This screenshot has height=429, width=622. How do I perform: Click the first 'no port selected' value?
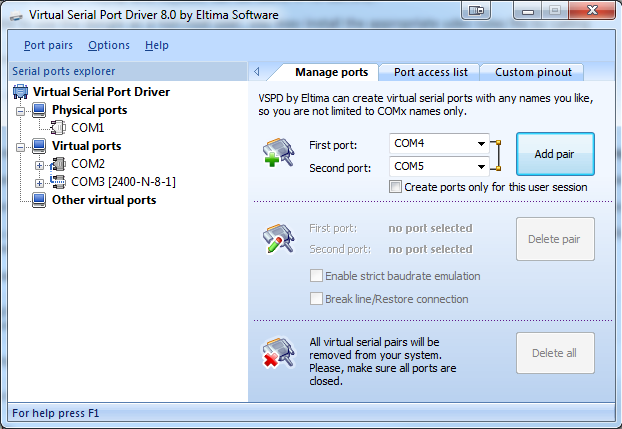pos(430,228)
